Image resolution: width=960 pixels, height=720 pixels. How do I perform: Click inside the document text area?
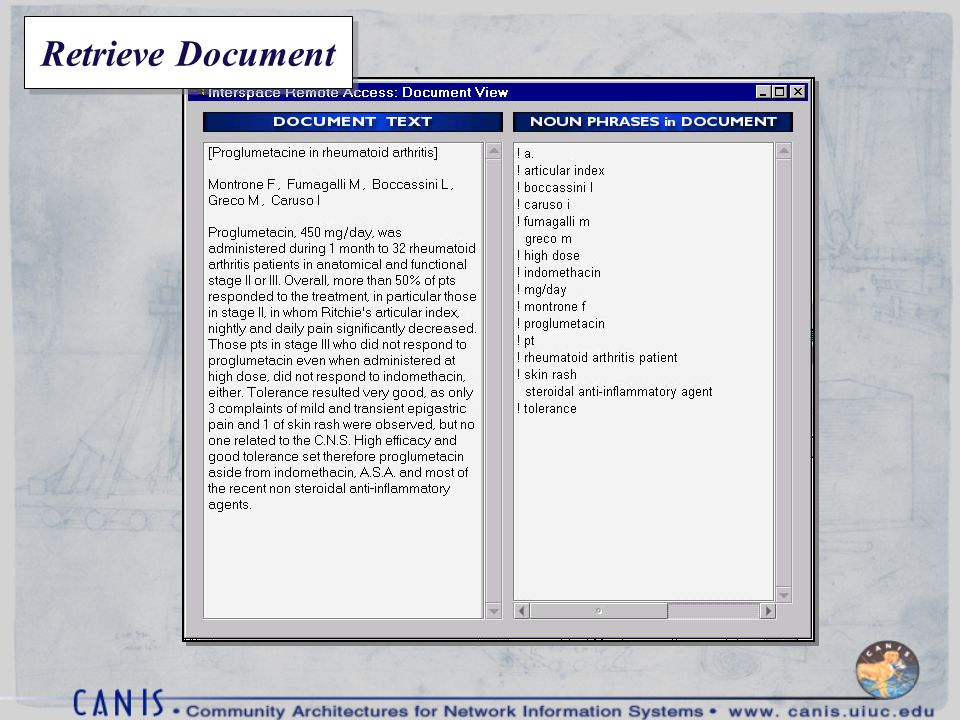pyautogui.click(x=343, y=380)
